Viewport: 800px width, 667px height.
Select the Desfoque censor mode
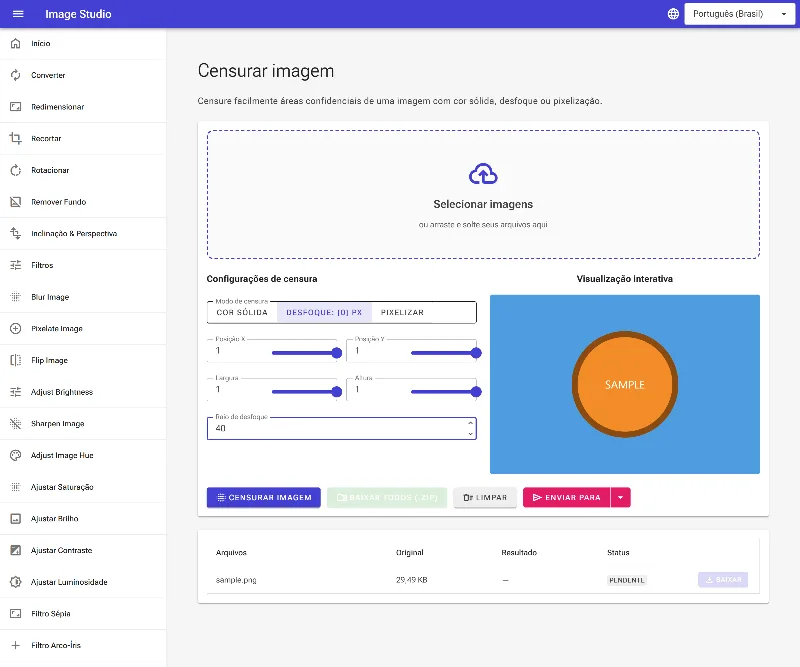click(324, 312)
